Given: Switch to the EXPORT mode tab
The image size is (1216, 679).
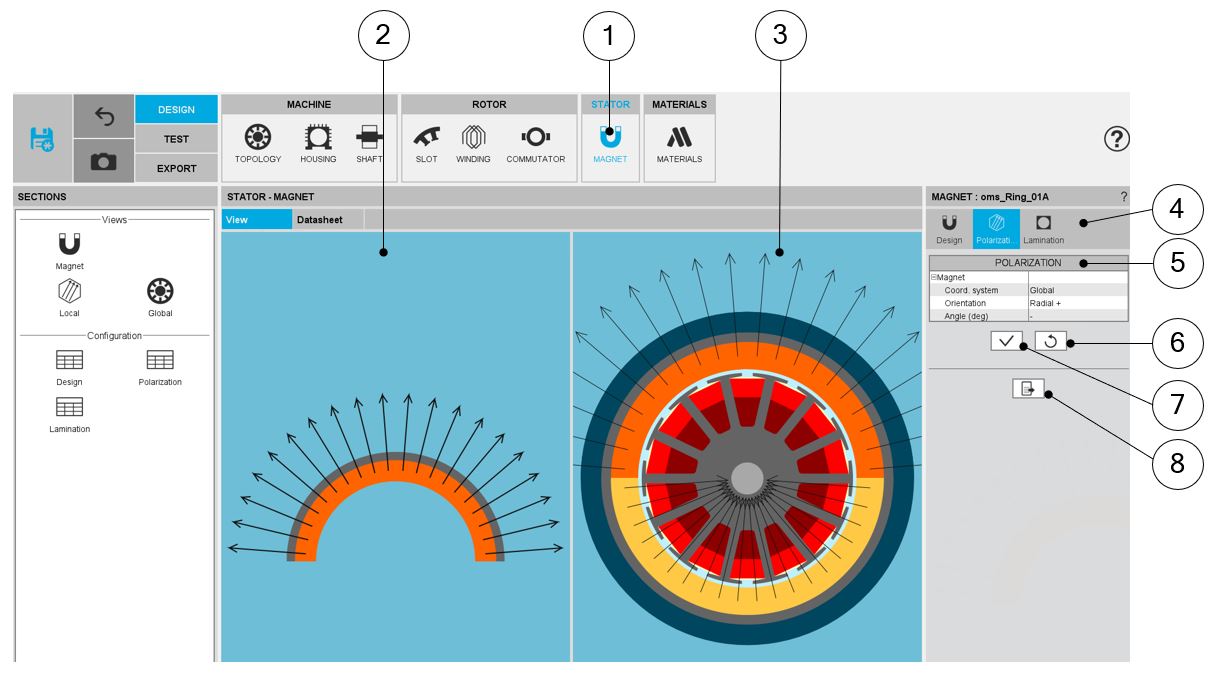Looking at the screenshot, I should tap(176, 168).
